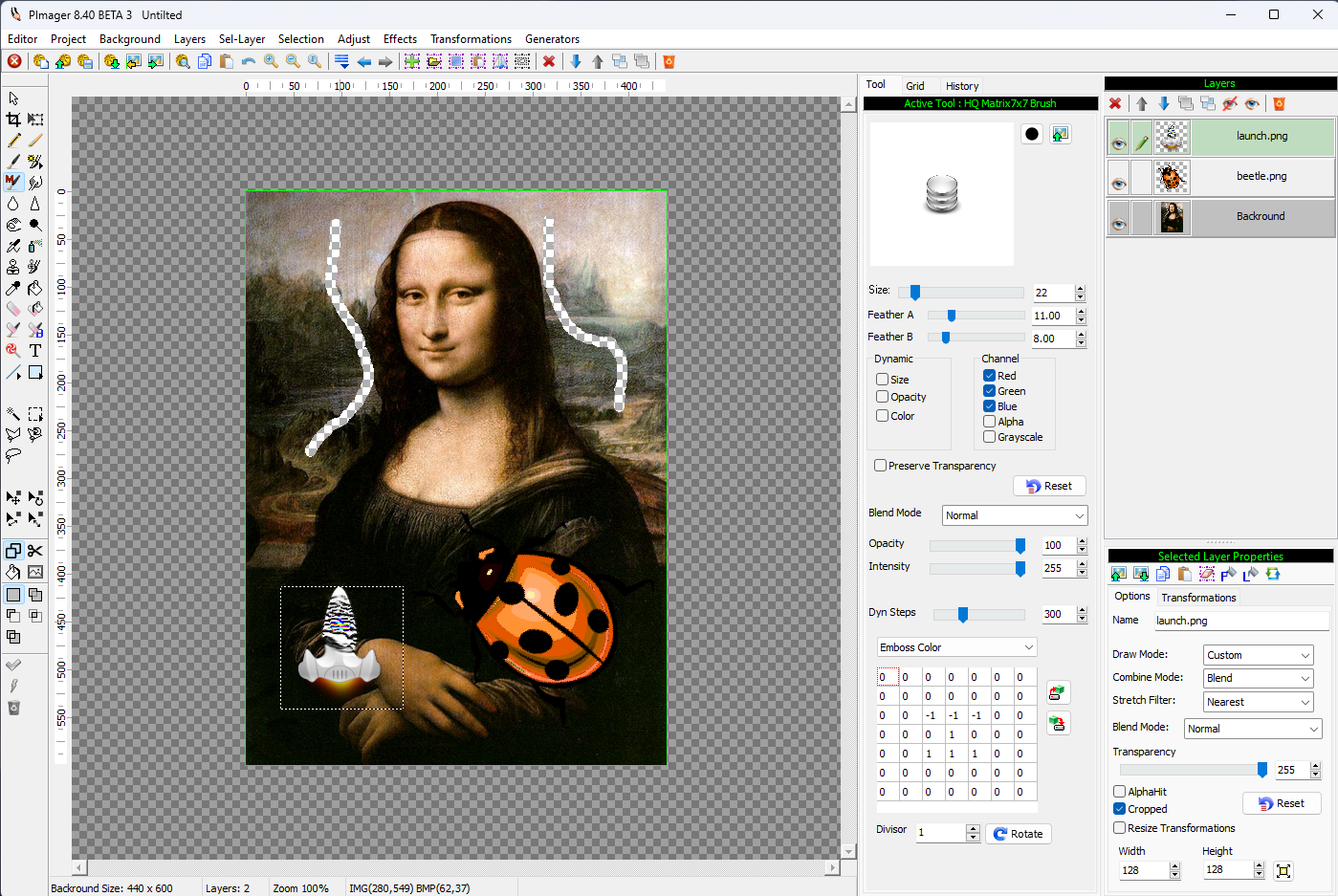This screenshot has width=1338, height=896.
Task: Select the clone stamp tool
Action: tap(13, 267)
